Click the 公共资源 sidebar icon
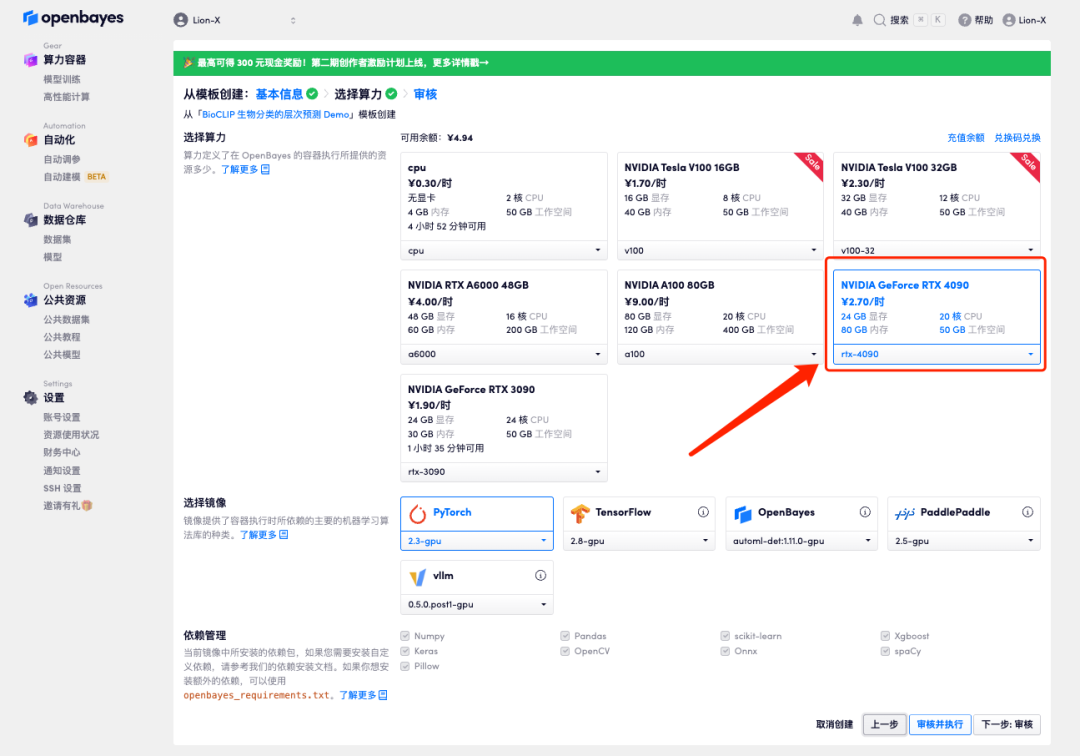This screenshot has width=1080, height=756. (30, 300)
